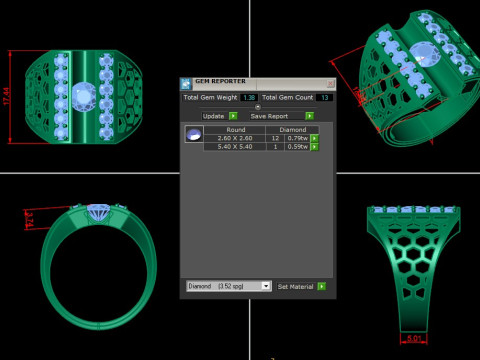Click the green arrow next to Update

click(x=233, y=116)
